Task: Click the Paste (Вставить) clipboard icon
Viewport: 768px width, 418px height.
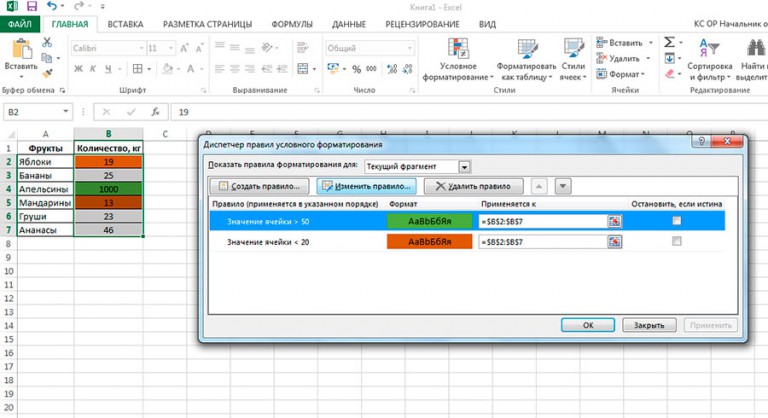Action: tap(21, 50)
